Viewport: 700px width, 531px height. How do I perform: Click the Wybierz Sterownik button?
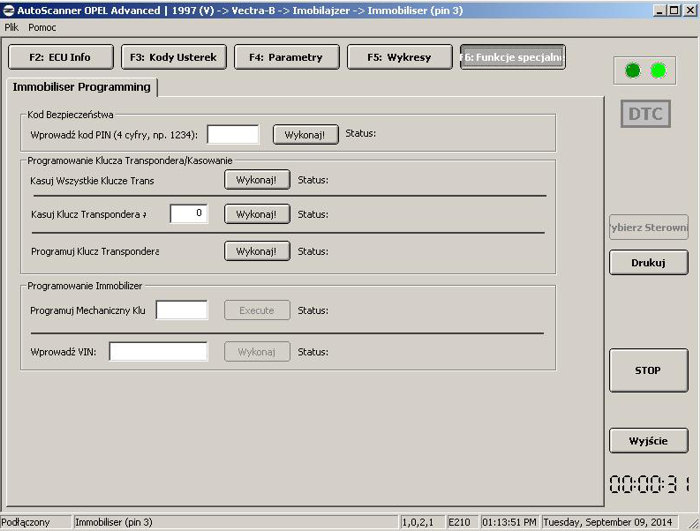point(649,227)
